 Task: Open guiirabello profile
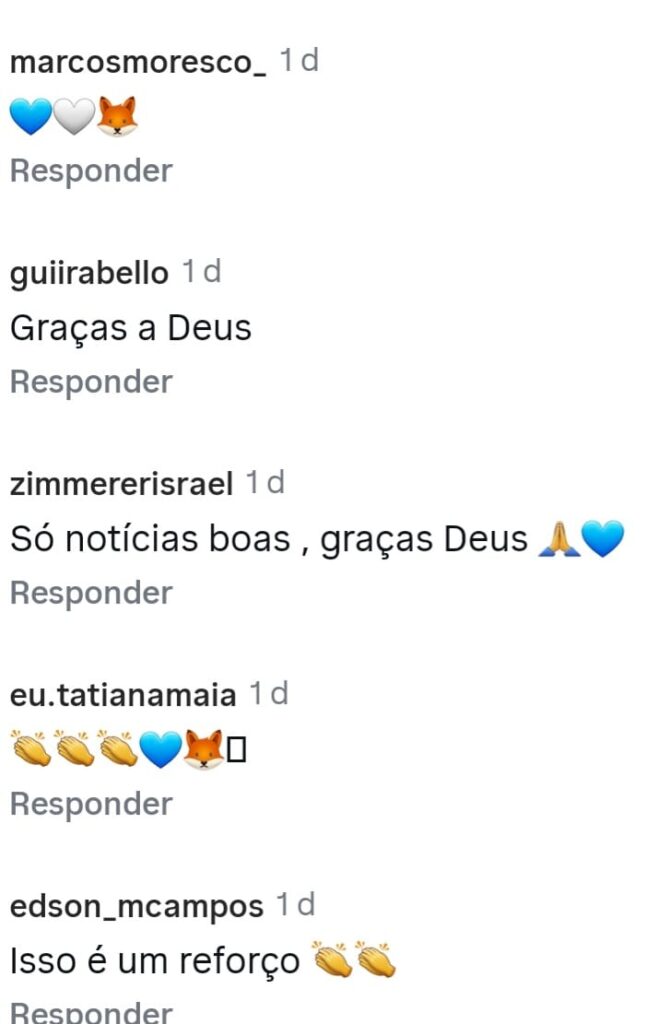coord(89,273)
